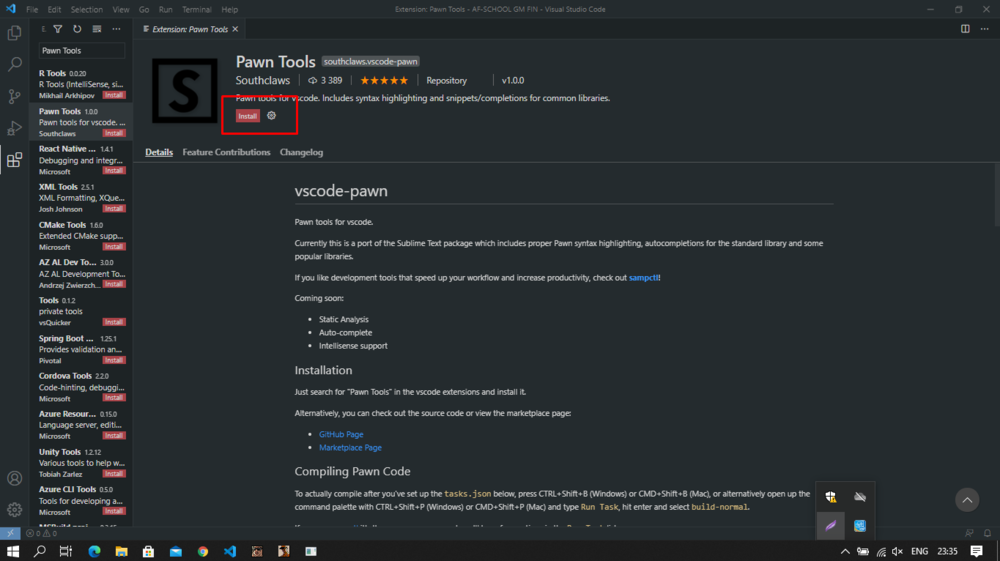
Task: Show errors and warnings in status bar
Action: (x=42, y=533)
